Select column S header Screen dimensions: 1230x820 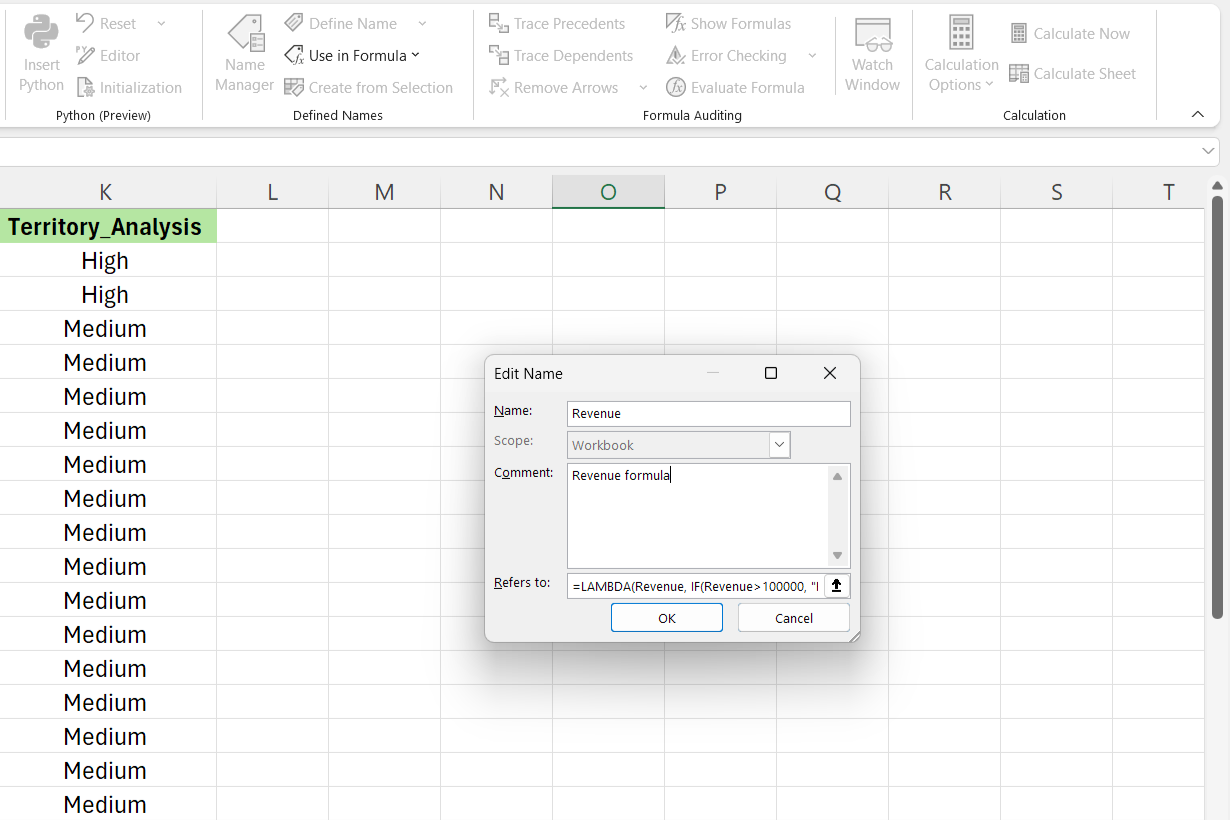coord(1056,192)
